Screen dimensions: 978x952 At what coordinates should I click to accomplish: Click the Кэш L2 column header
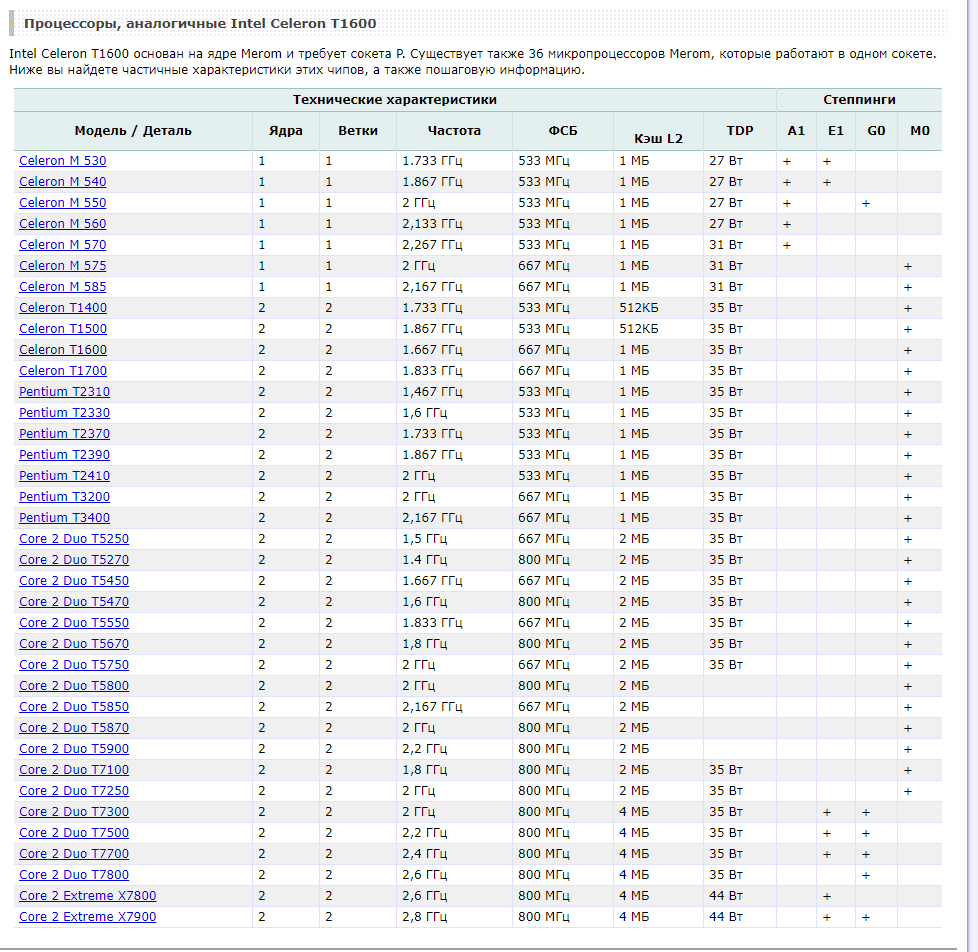pyautogui.click(x=658, y=138)
